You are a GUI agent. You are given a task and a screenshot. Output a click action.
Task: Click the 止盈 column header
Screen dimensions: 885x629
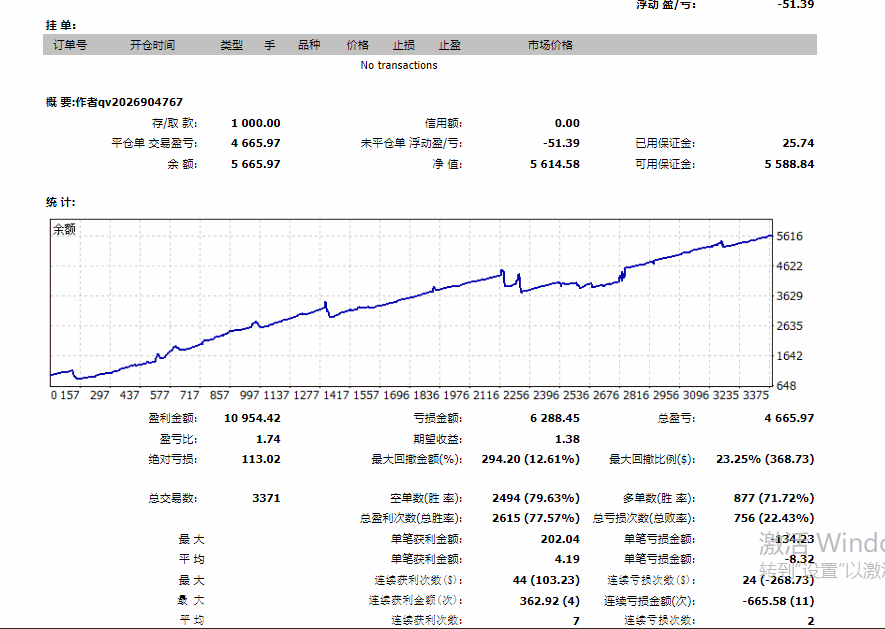click(450, 45)
